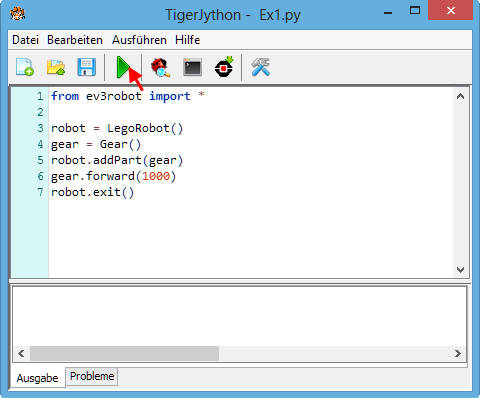Open the Bearbeiten menu
The width and height of the screenshot is (480, 398).
coord(75,40)
